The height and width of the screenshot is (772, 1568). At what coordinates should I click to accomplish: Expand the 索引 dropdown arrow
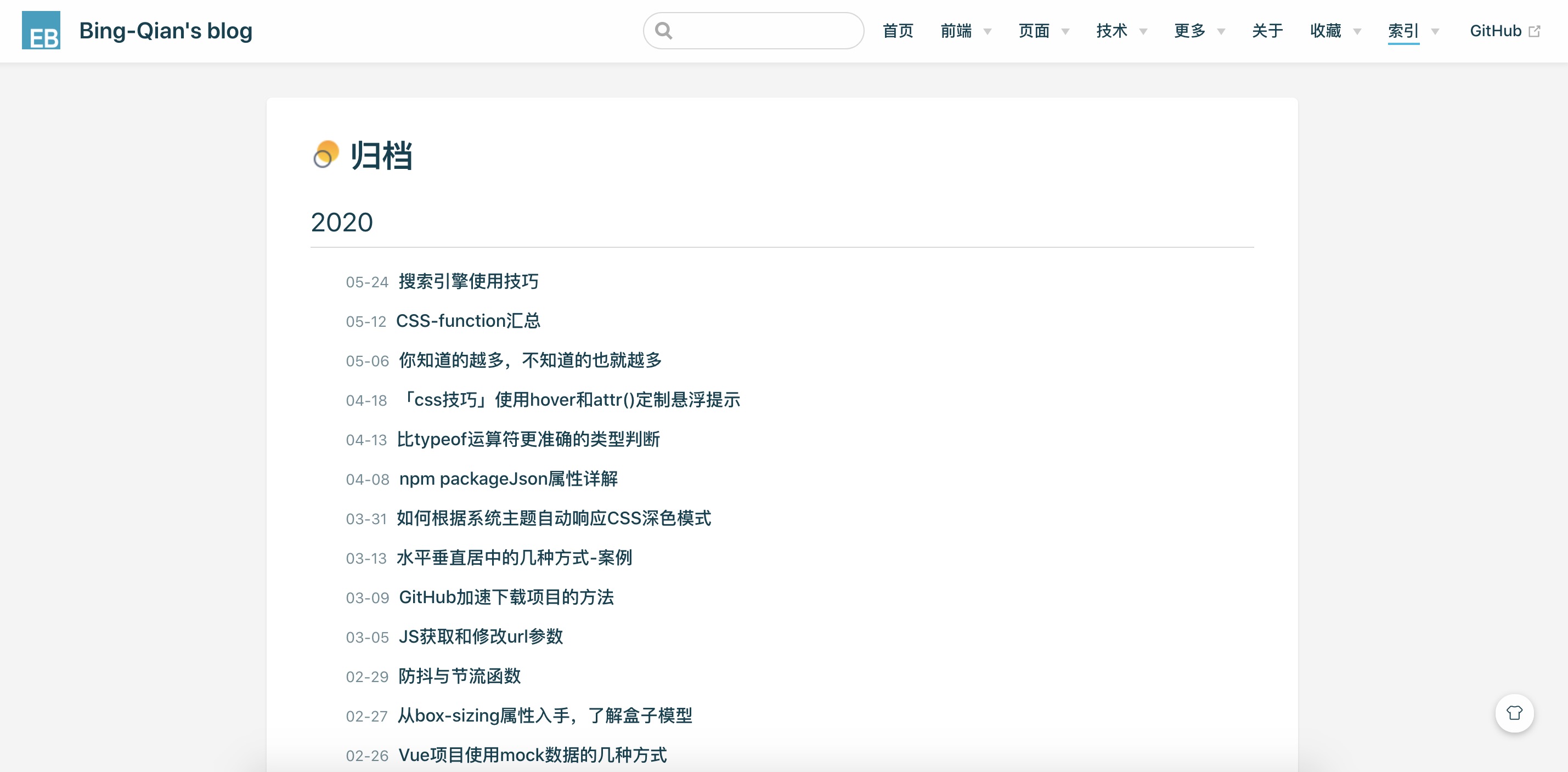[1435, 32]
